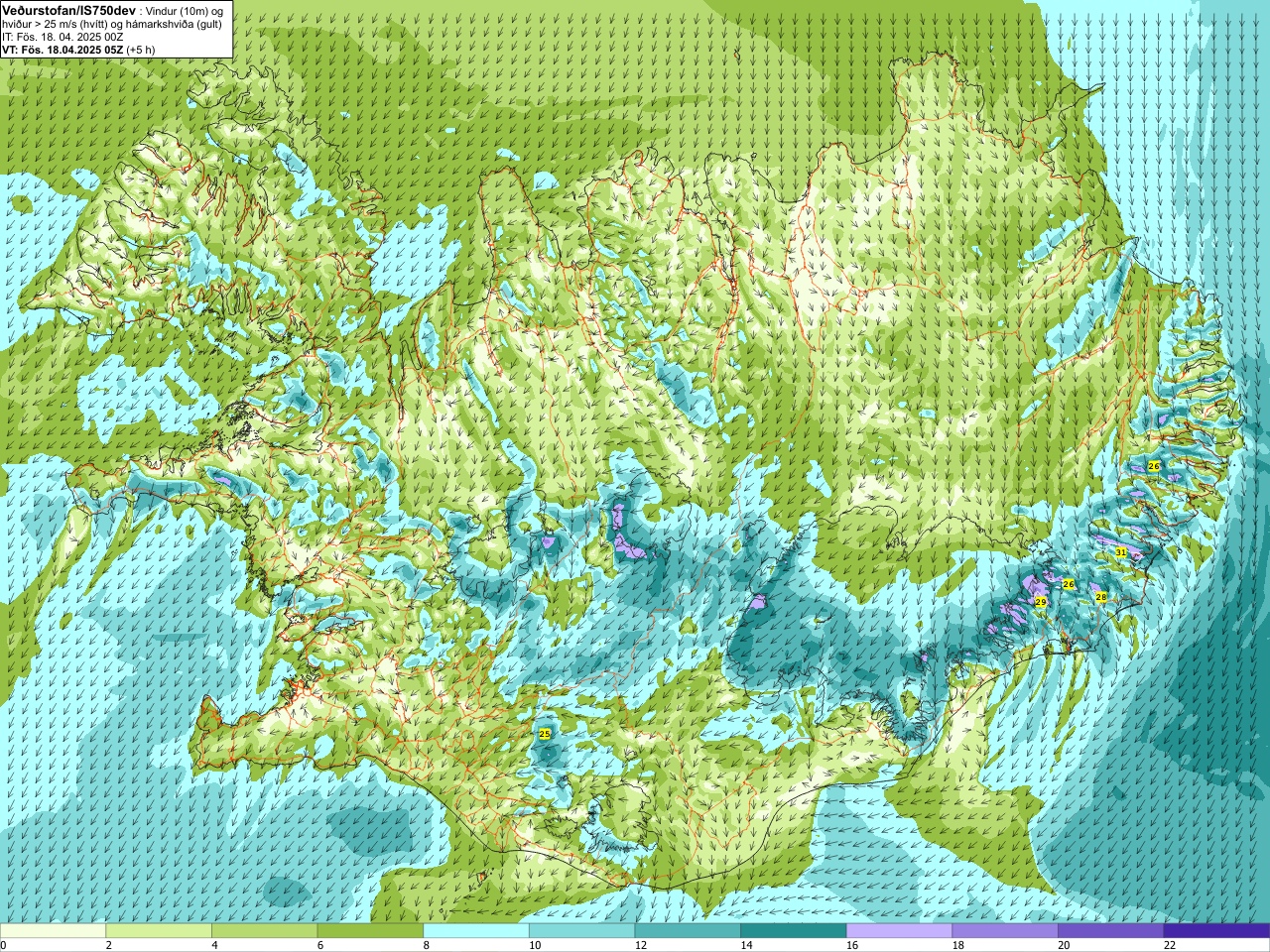
Task: Click the "Veðurstofan/IS750dev" title text
Action: (x=69, y=10)
